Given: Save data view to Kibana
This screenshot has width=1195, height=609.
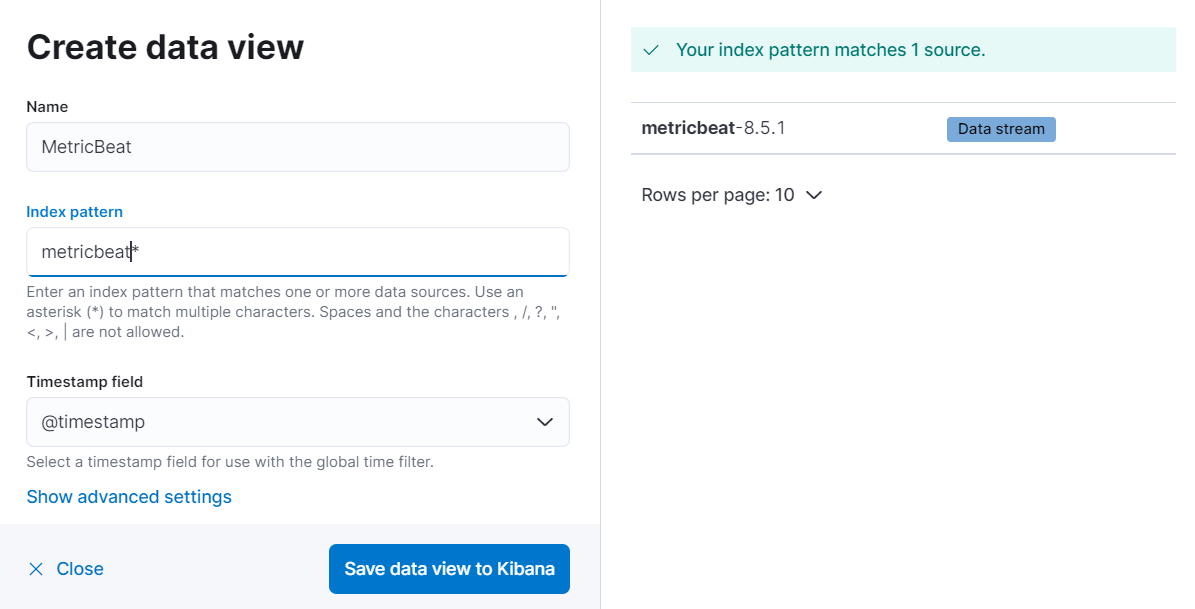Looking at the screenshot, I should (449, 569).
